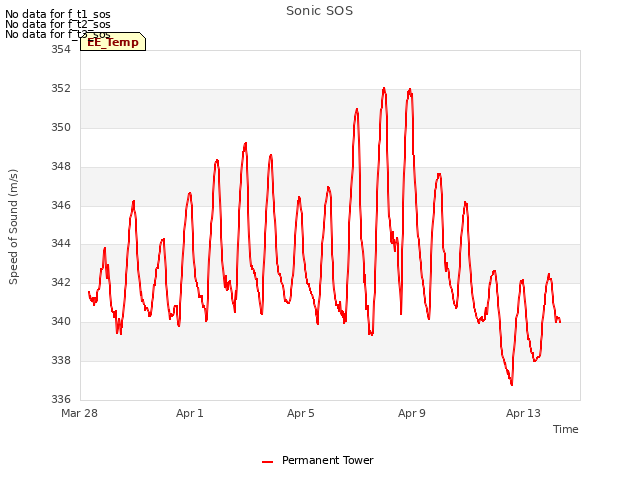The width and height of the screenshot is (640, 480).
Task: Click the Apr 9 x-axis tick label
Action: pyautogui.click(x=411, y=413)
